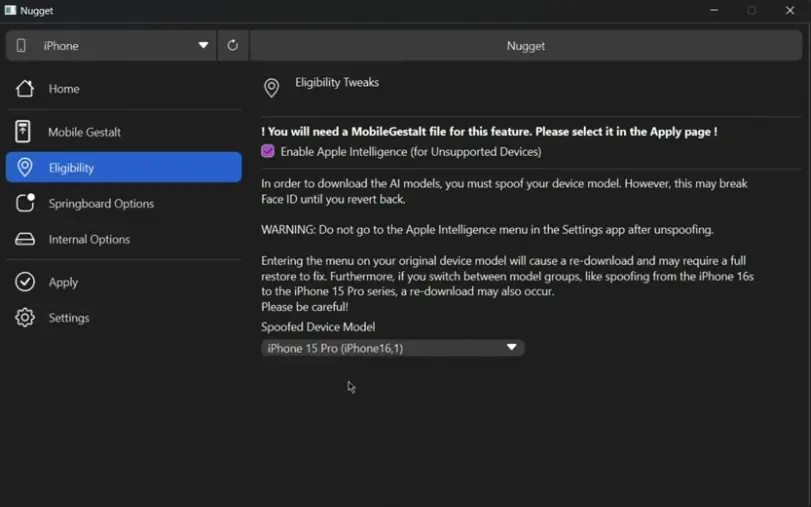Select the Eligibility sidebar item
This screenshot has width=811, height=507.
124,167
